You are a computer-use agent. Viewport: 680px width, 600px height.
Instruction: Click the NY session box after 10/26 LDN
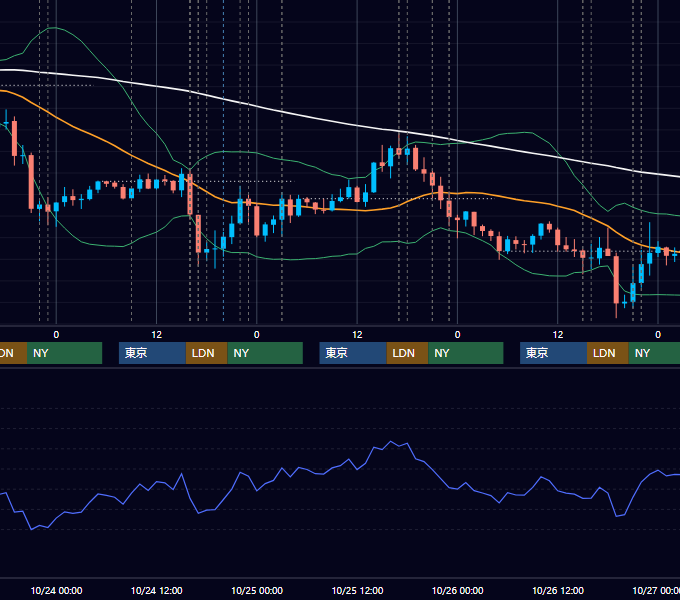(x=654, y=353)
